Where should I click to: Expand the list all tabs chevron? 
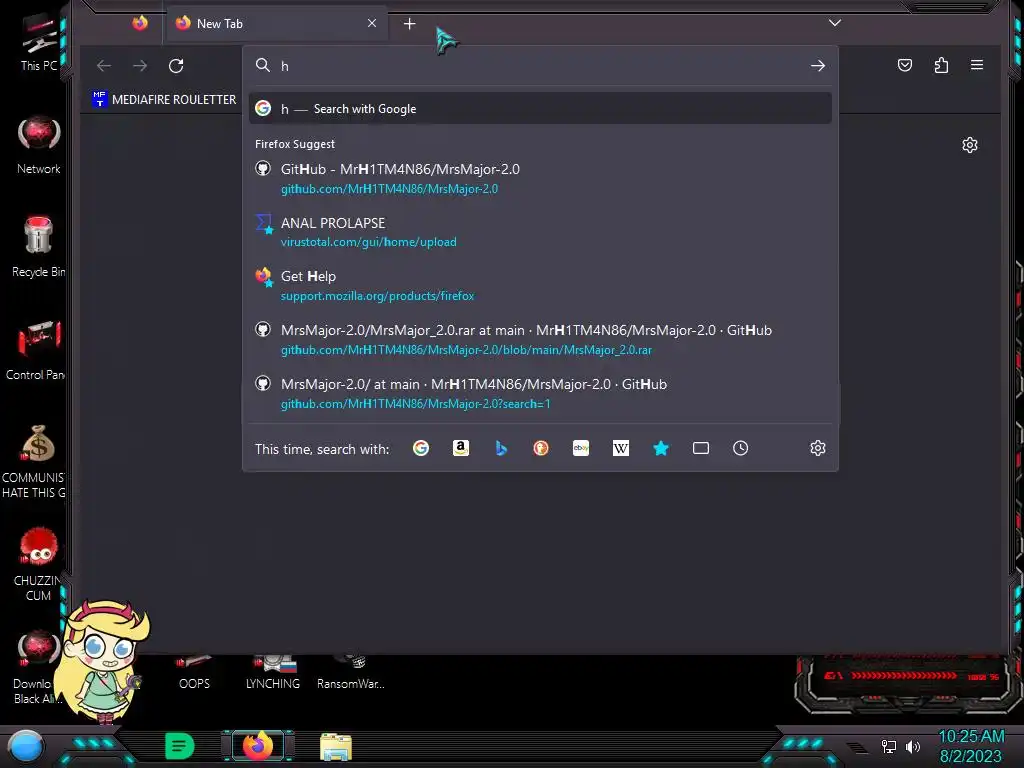[x=835, y=24]
